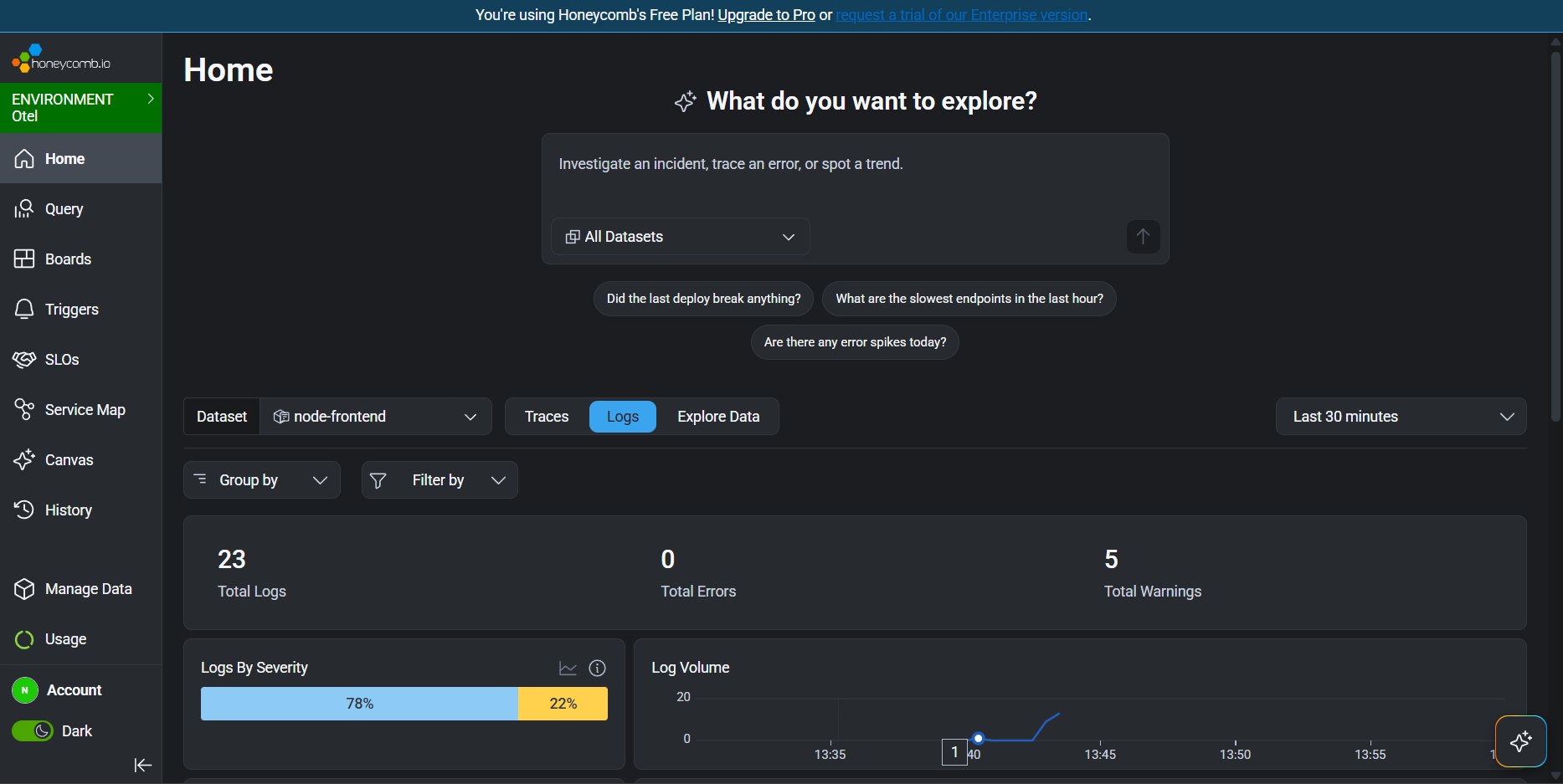Screen dimensions: 1563x784
Task: Open the floating AI sparkle assistant button
Action: (1520, 741)
